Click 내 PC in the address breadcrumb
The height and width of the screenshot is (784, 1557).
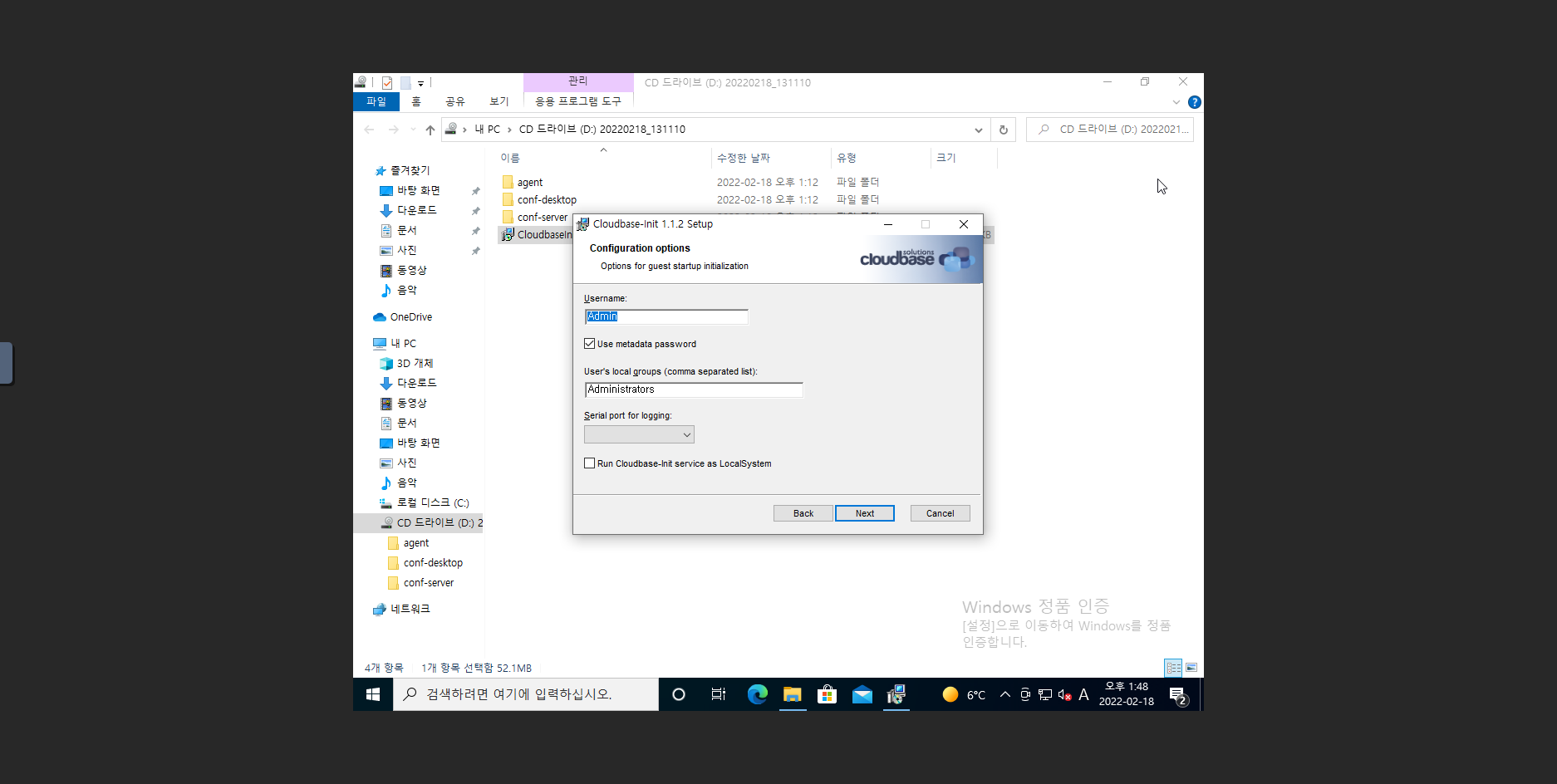click(488, 130)
